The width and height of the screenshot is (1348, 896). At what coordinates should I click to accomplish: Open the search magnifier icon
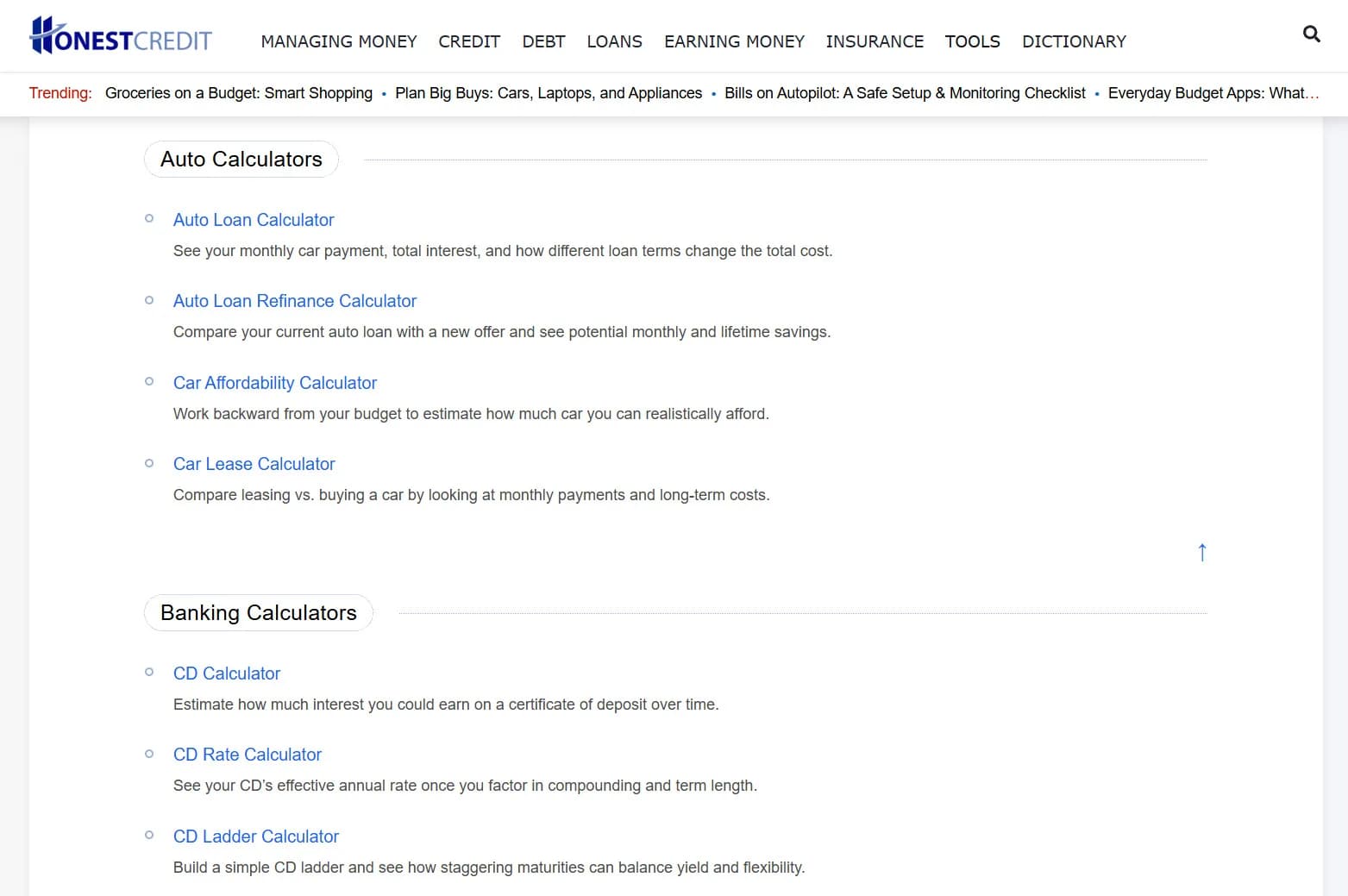pos(1311,34)
